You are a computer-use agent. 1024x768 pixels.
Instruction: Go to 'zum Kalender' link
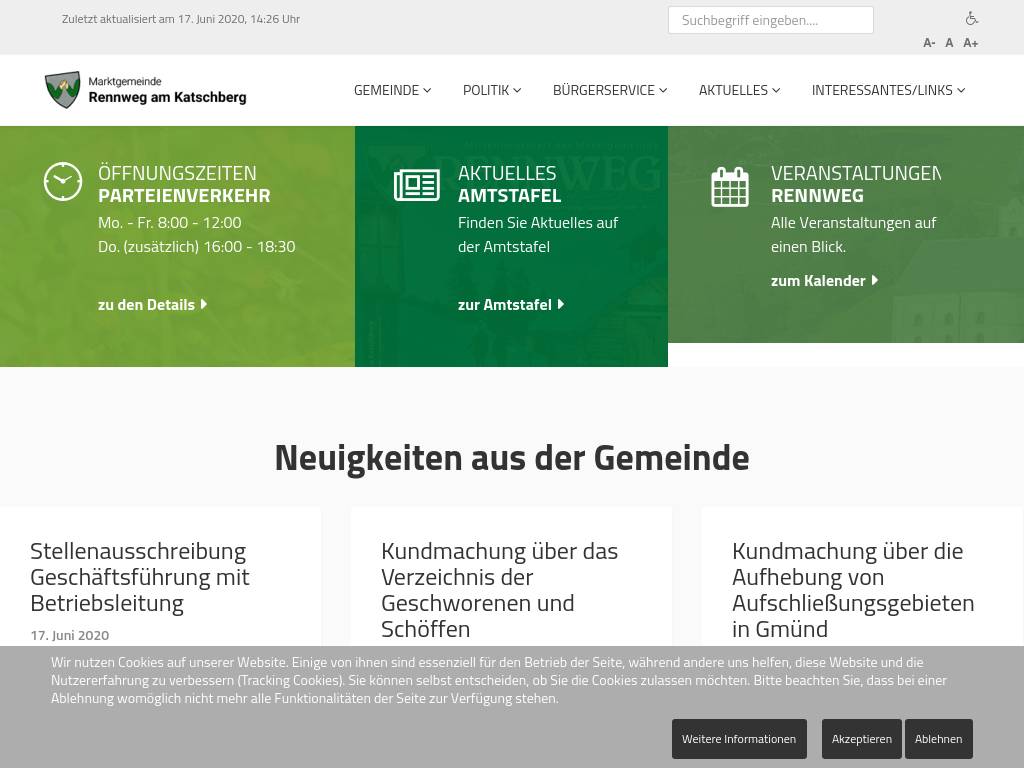[x=824, y=281]
